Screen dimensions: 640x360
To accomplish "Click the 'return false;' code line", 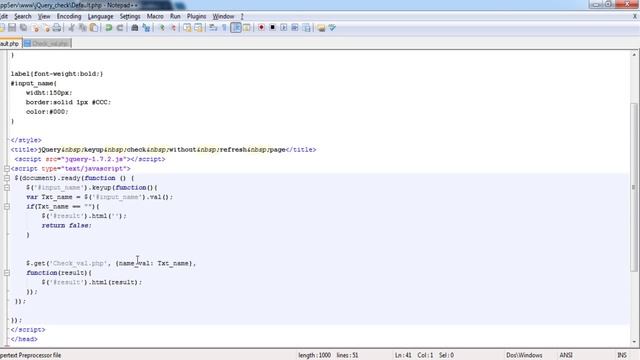I will (x=67, y=225).
